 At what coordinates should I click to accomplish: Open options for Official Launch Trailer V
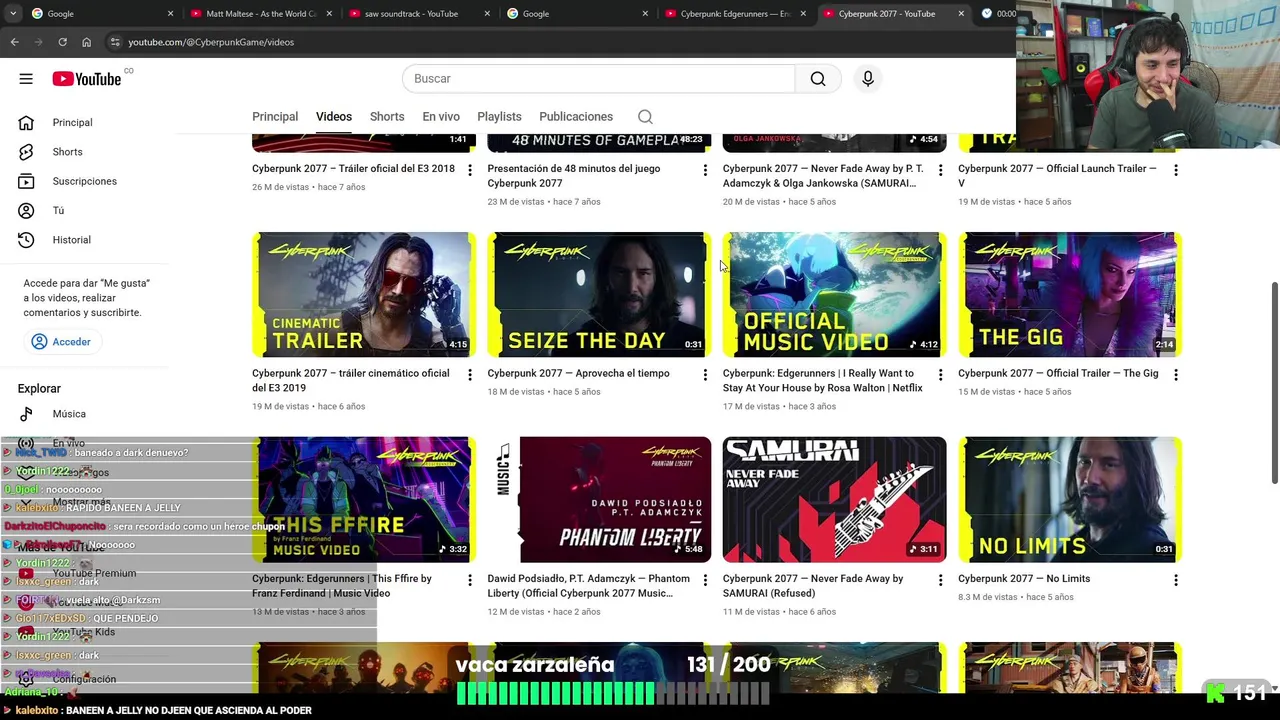[x=1176, y=171]
